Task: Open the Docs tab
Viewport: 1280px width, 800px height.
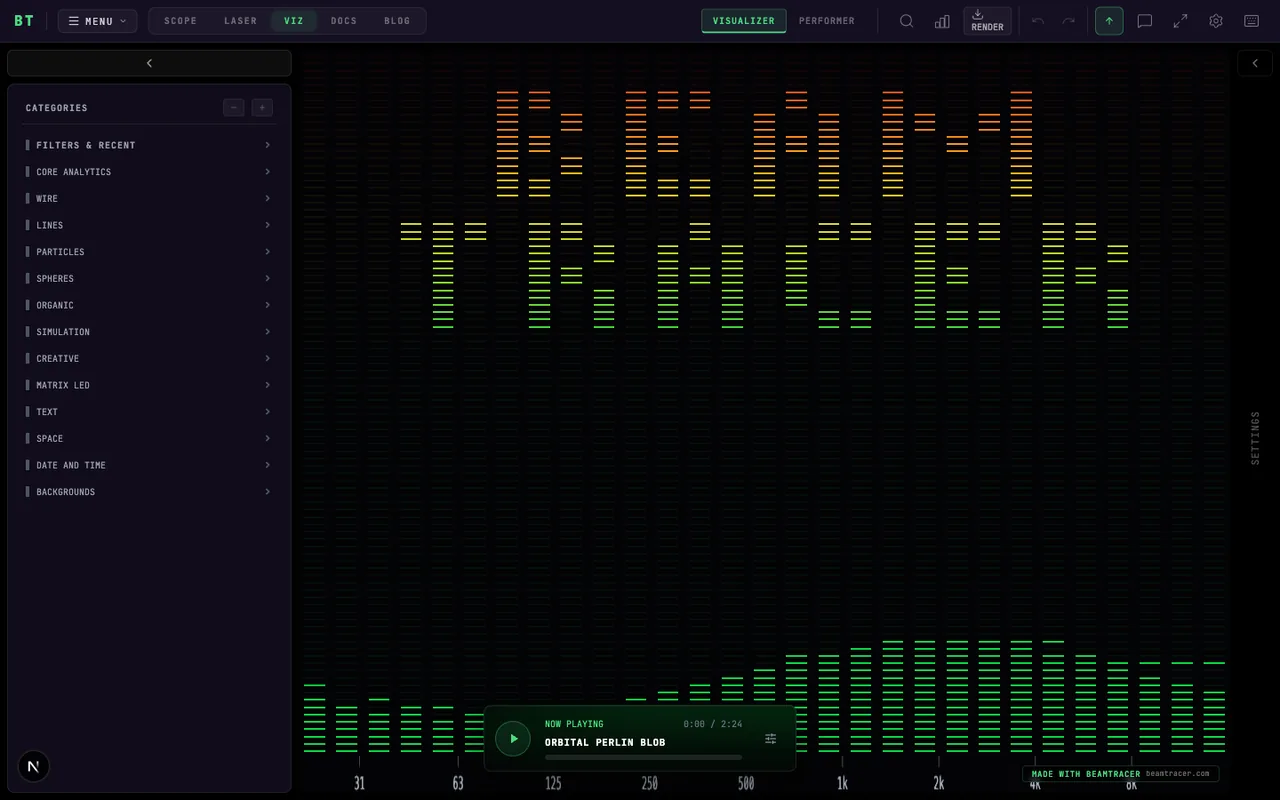Action: 344,21
